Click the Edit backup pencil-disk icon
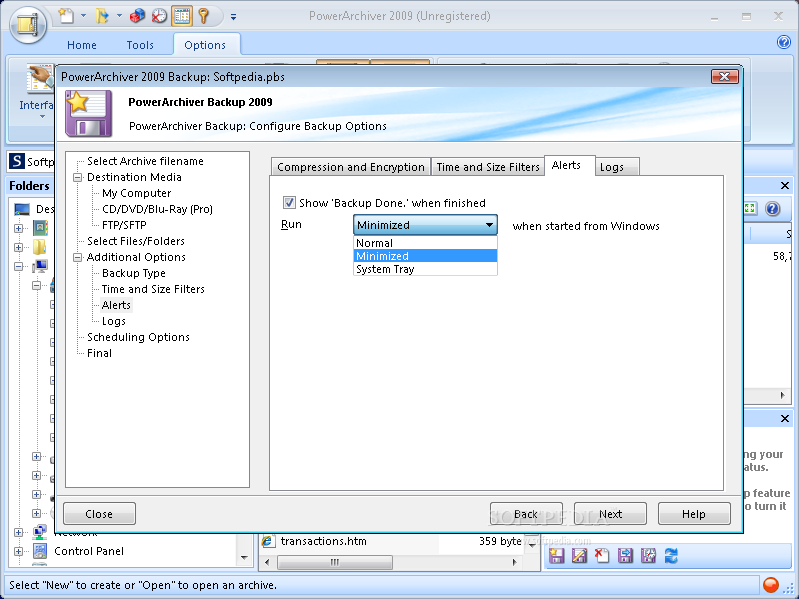The height and width of the screenshot is (599, 799). click(579, 555)
